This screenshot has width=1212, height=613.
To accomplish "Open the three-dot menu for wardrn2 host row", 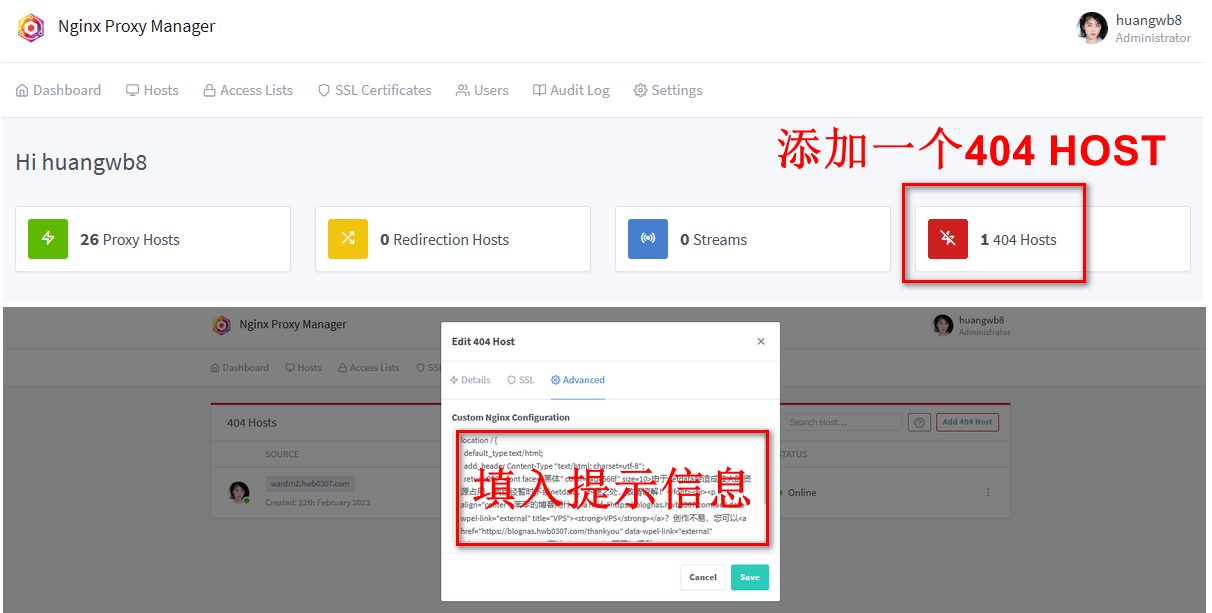I will [988, 492].
